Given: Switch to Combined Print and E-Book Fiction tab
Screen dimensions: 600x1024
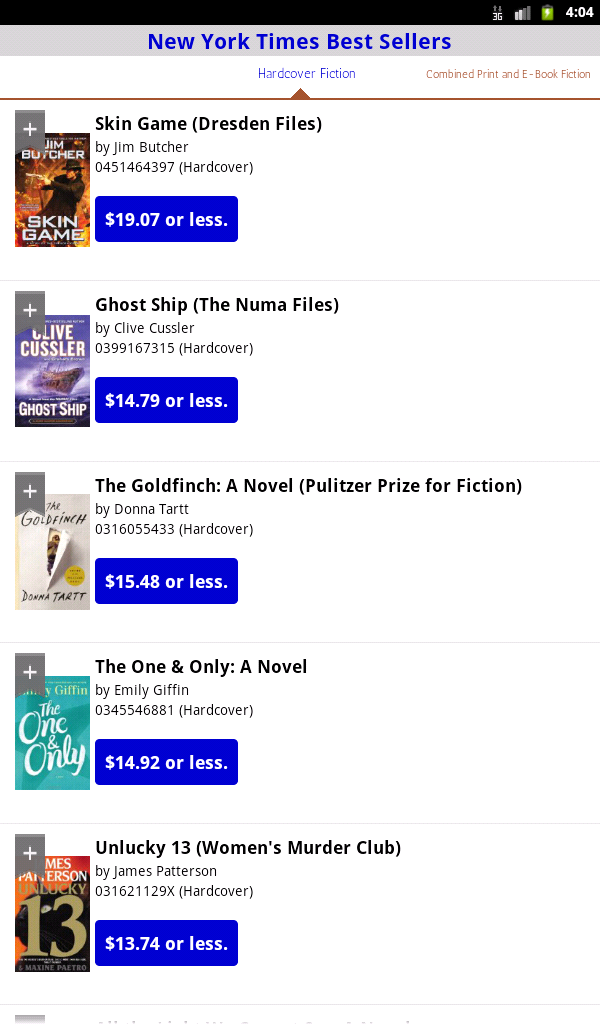Looking at the screenshot, I should (508, 75).
